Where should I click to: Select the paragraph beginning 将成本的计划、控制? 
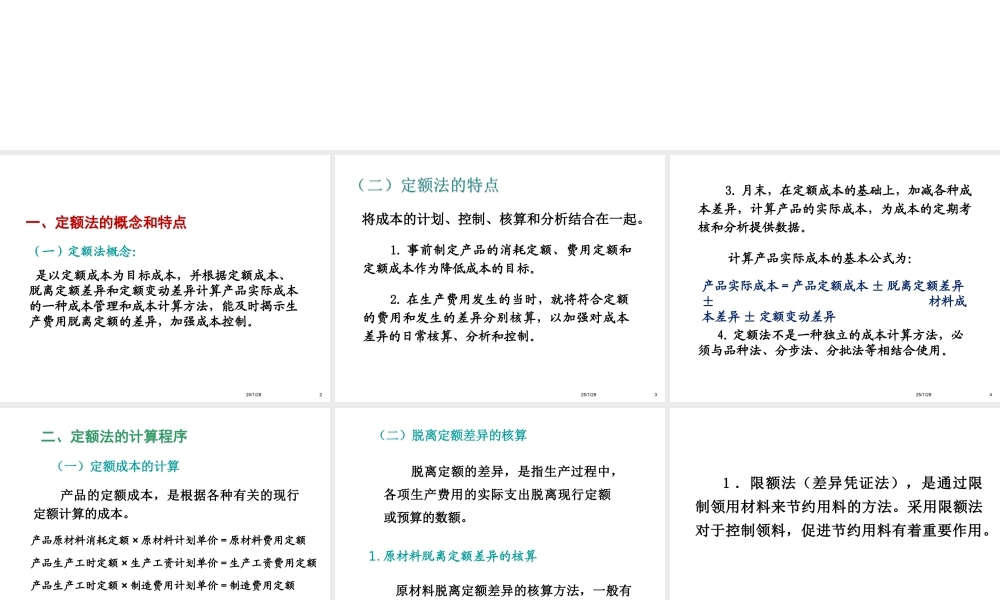[498, 214]
